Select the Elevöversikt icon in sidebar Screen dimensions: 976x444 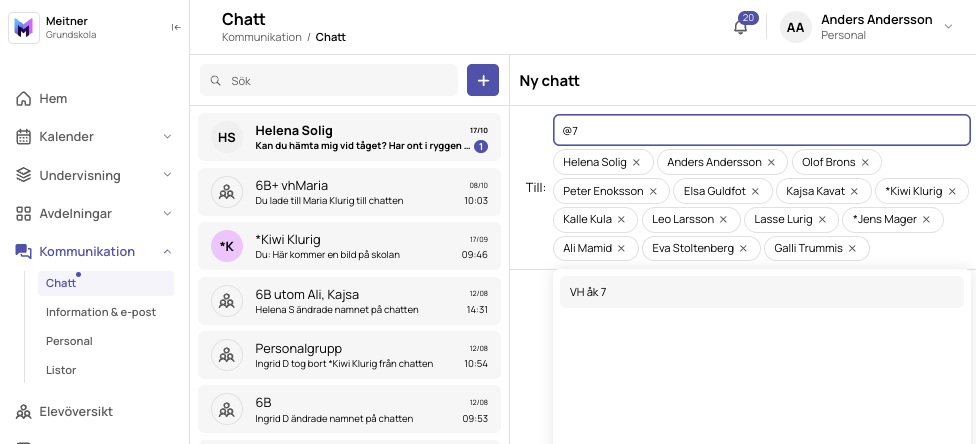(24, 412)
